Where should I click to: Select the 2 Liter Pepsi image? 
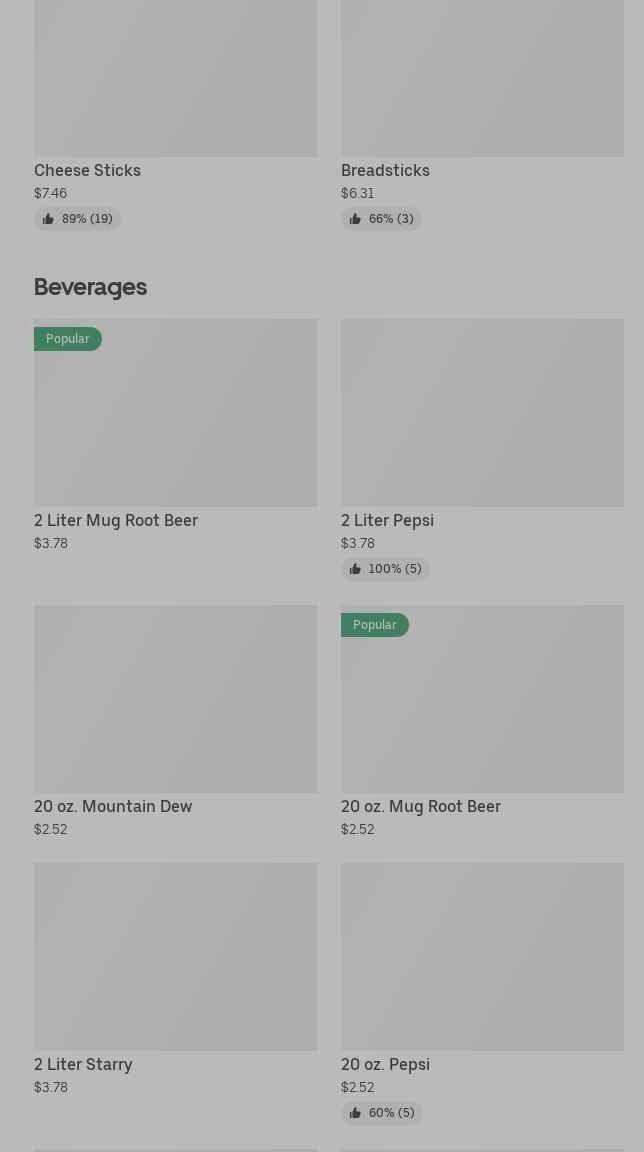pos(482,412)
